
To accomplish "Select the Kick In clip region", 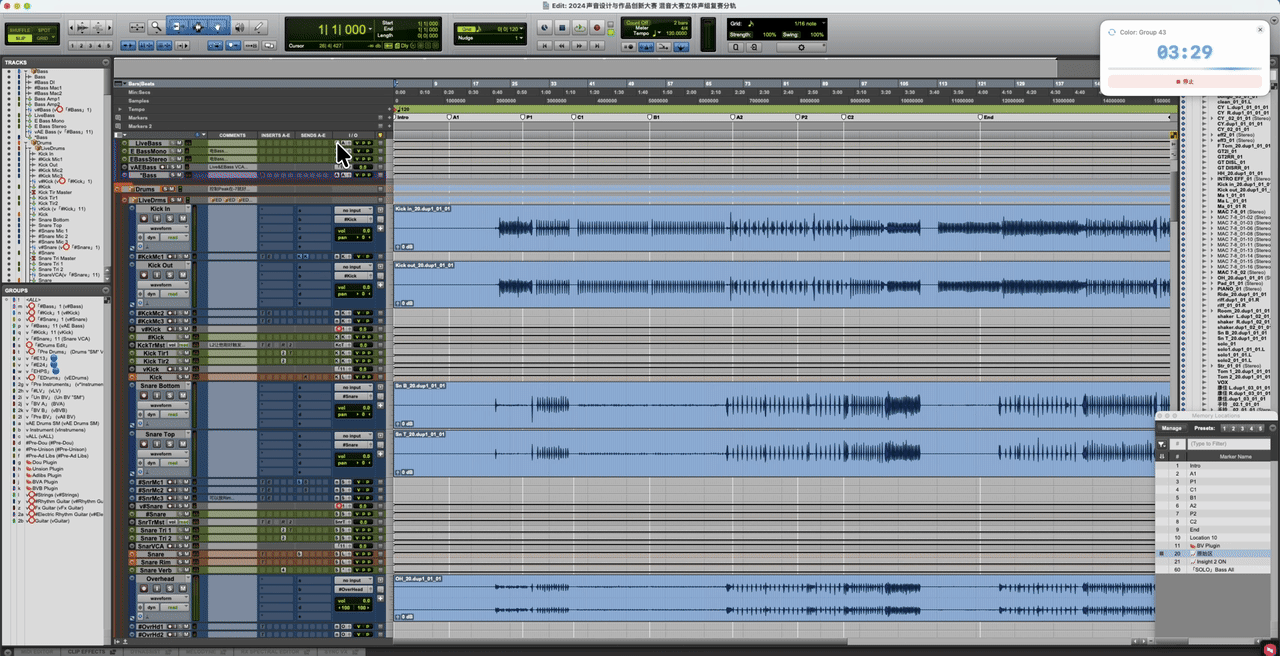I will click(782, 228).
